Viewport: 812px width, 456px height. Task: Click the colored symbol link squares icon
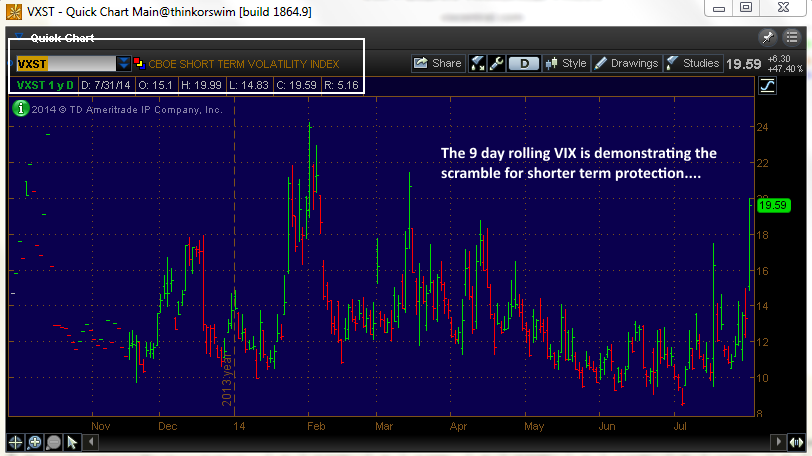point(139,63)
